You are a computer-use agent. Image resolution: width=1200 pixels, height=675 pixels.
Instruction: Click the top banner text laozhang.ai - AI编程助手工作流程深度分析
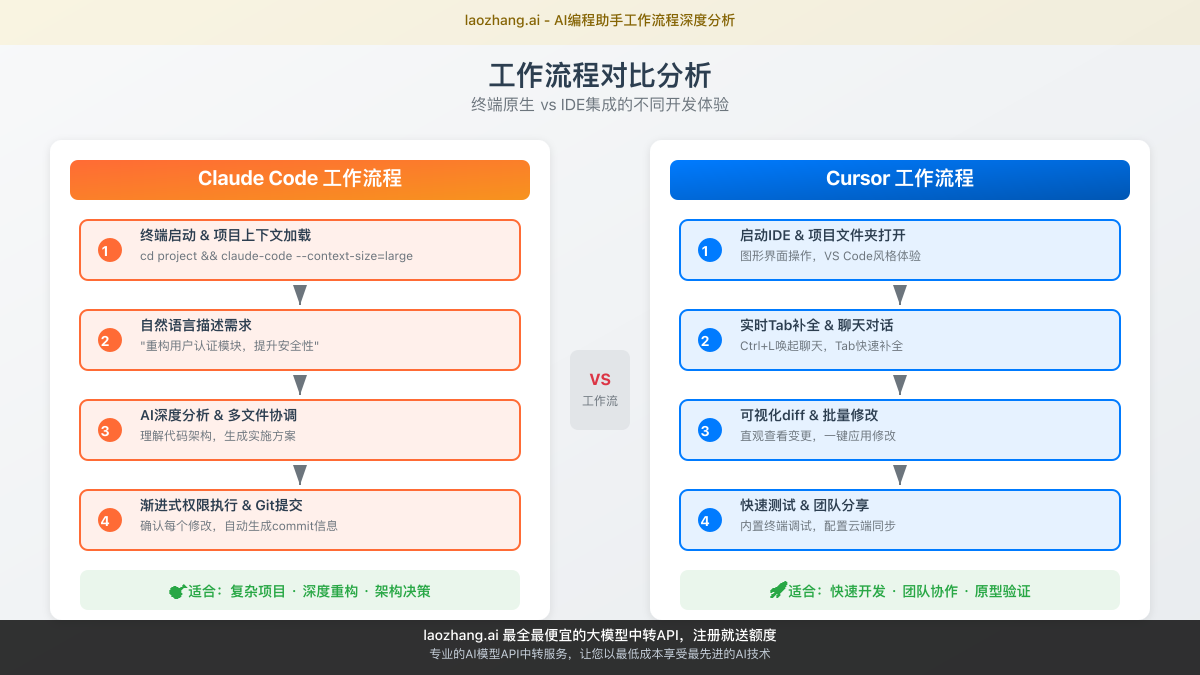[x=600, y=20]
